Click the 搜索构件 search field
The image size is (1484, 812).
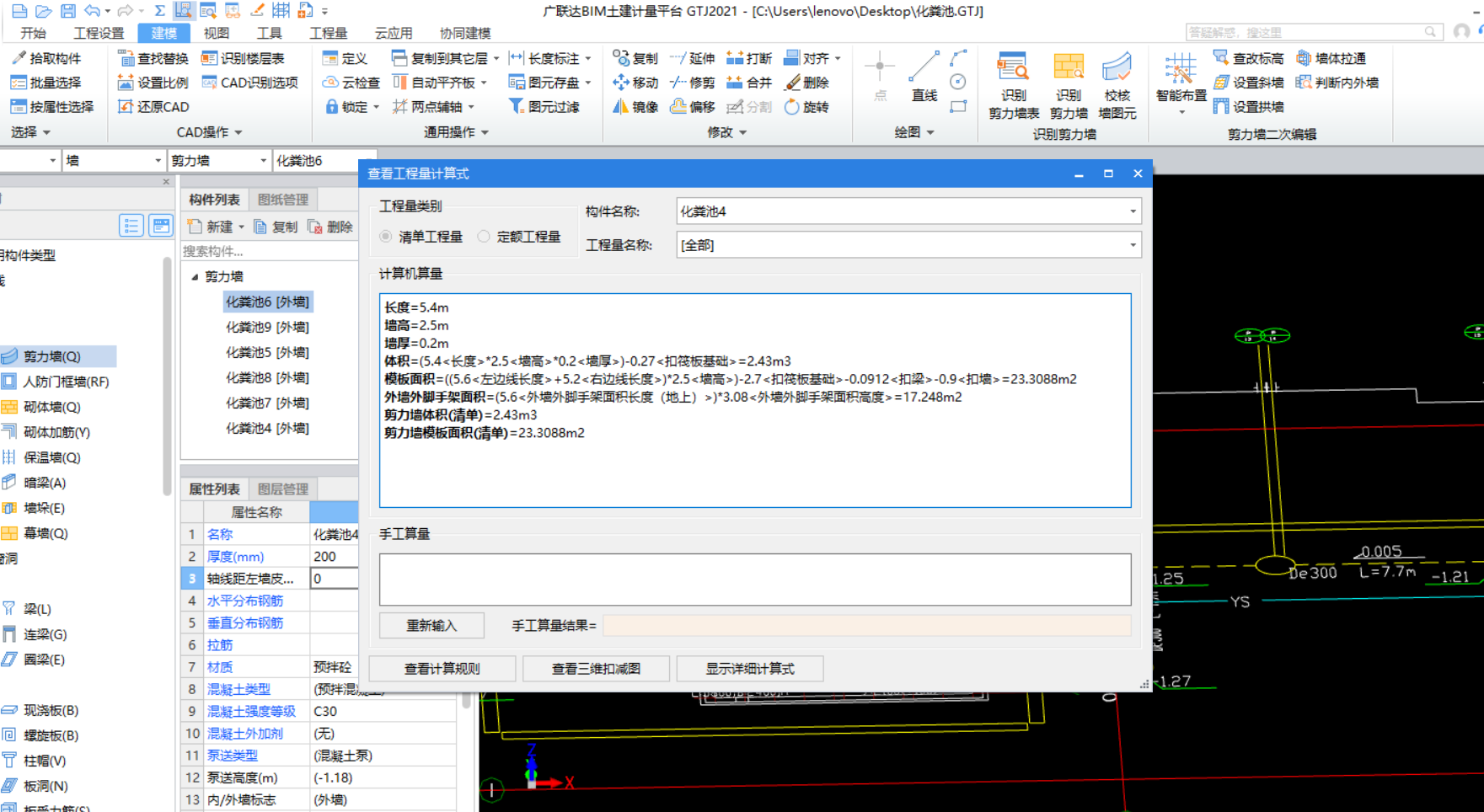point(270,251)
